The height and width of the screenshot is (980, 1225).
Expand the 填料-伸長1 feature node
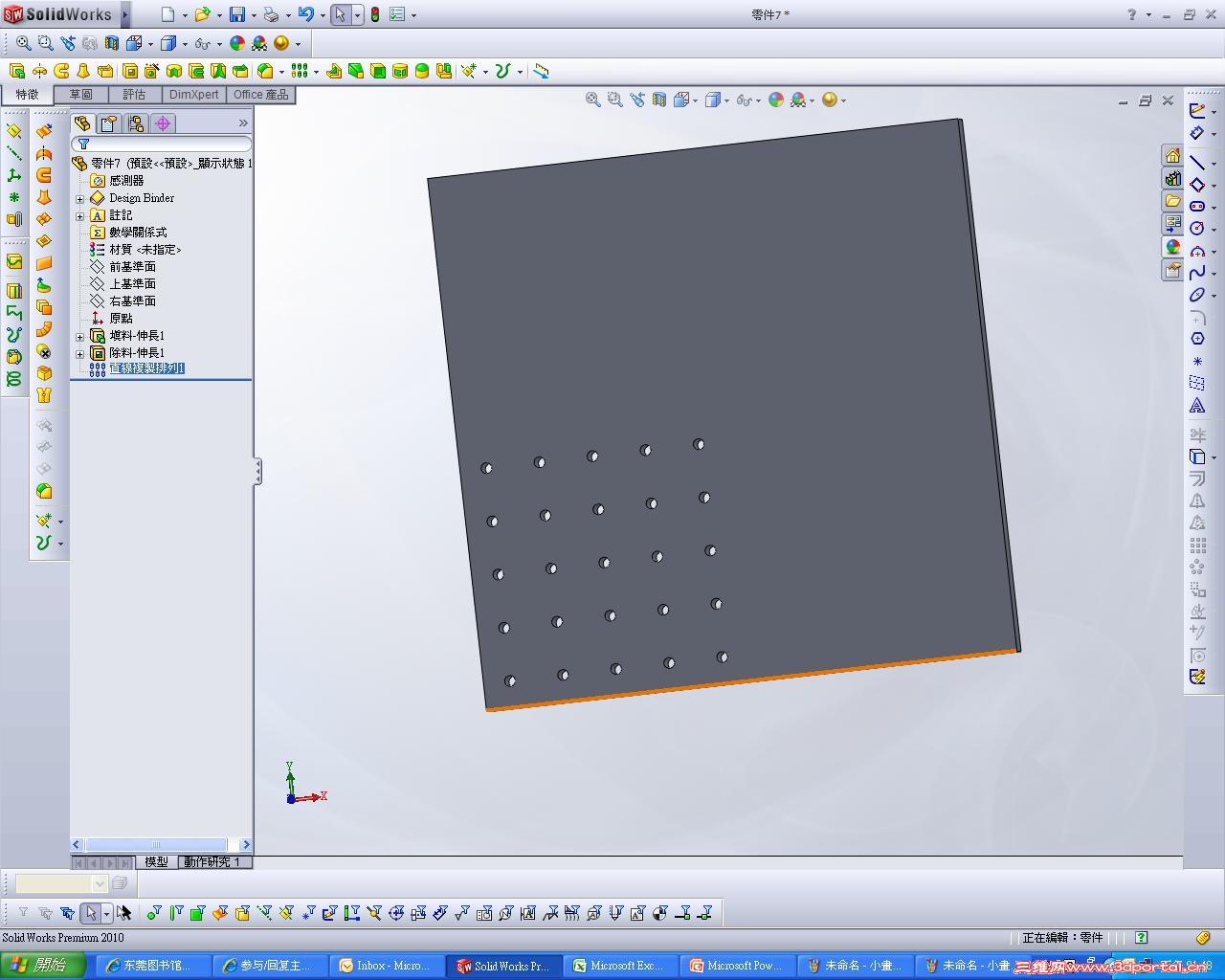tap(80, 337)
